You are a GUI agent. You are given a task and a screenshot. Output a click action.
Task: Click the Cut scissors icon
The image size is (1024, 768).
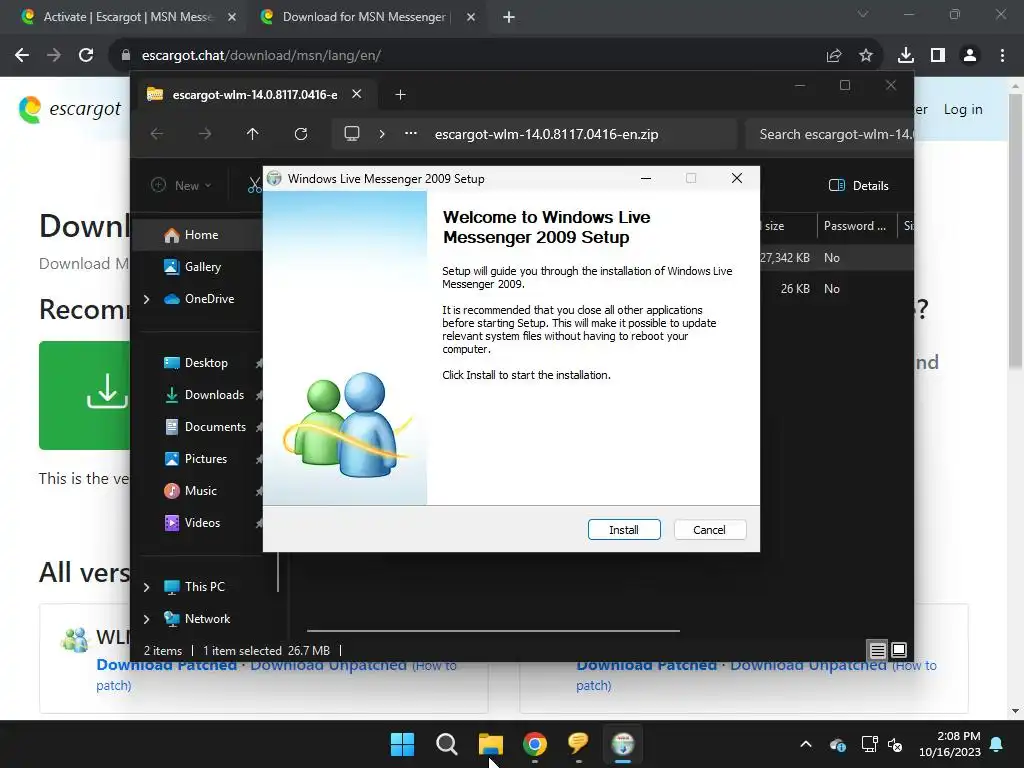(x=255, y=185)
